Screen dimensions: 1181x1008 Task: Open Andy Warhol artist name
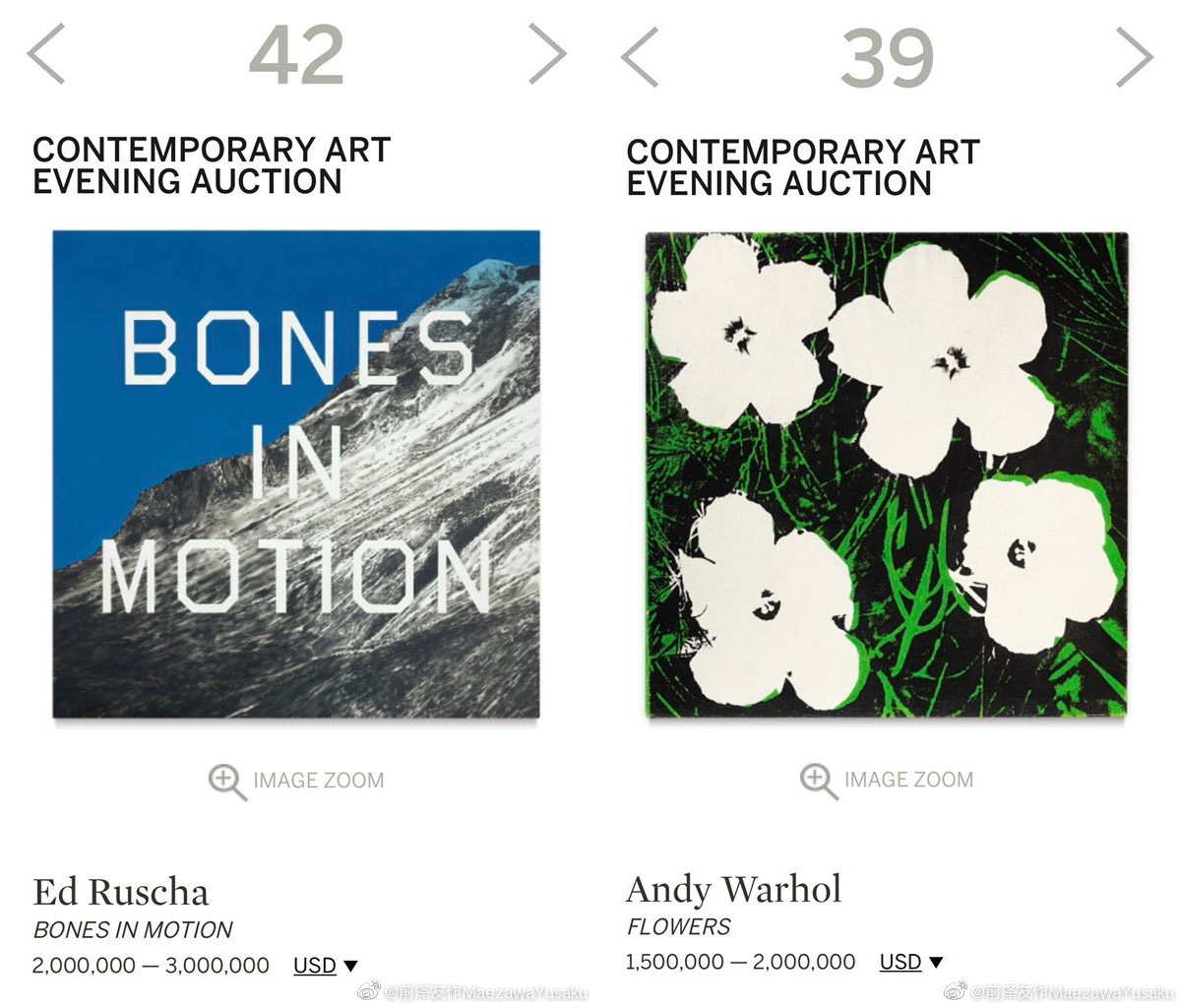[x=734, y=889]
